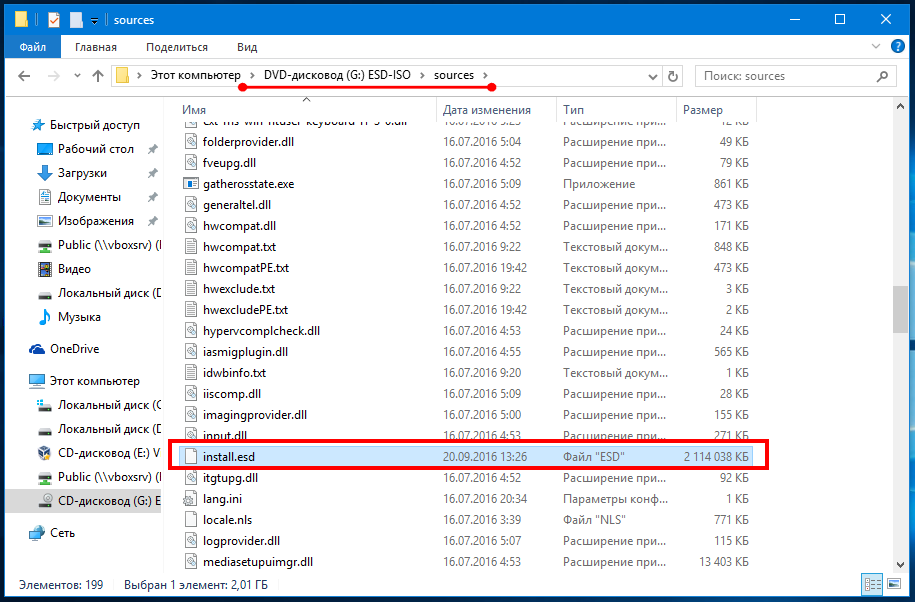The image size is (915, 602).
Task: Refresh the current folder view
Action: (x=673, y=76)
